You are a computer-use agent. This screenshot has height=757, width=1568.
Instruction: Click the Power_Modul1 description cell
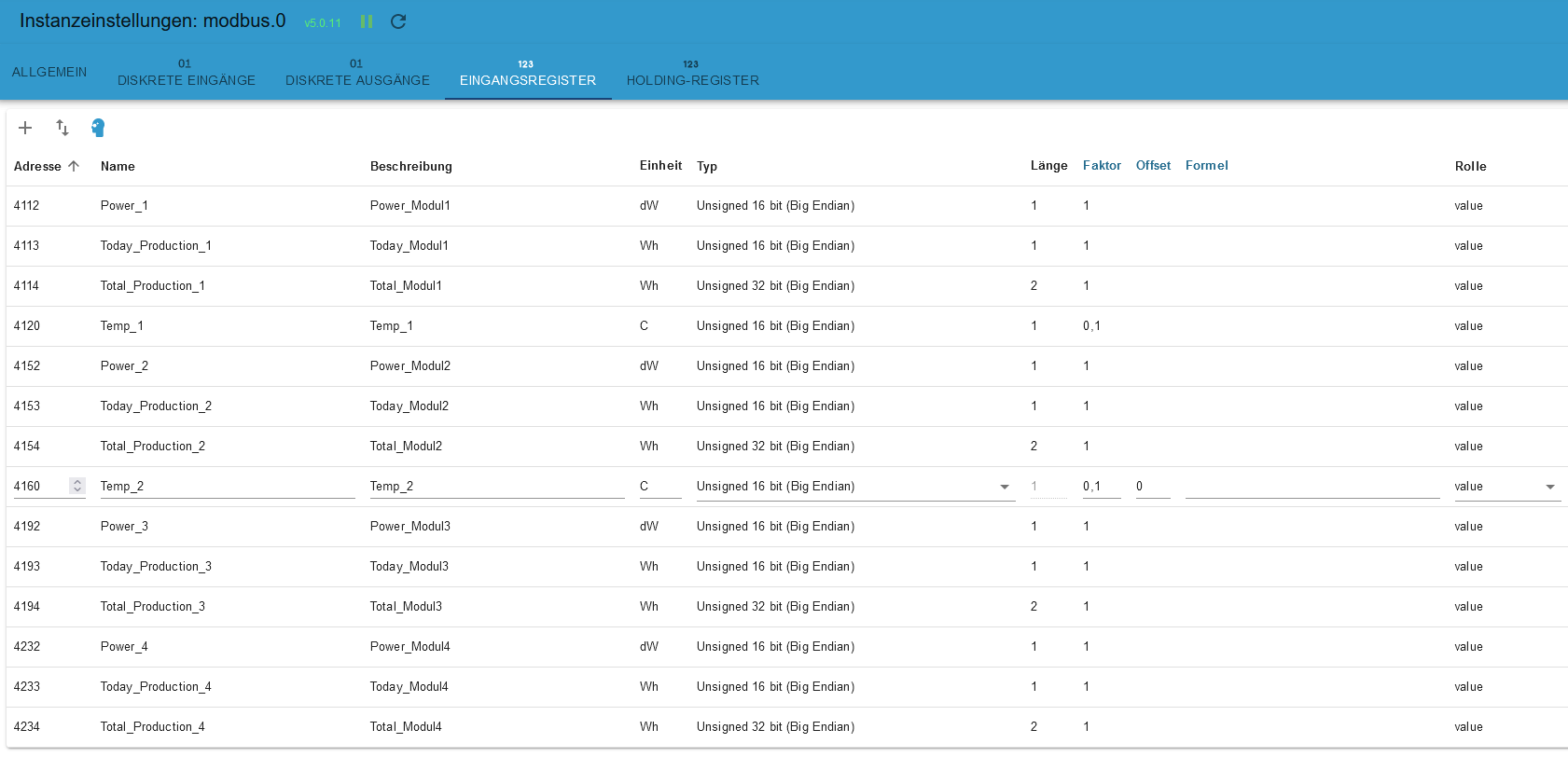(x=410, y=205)
